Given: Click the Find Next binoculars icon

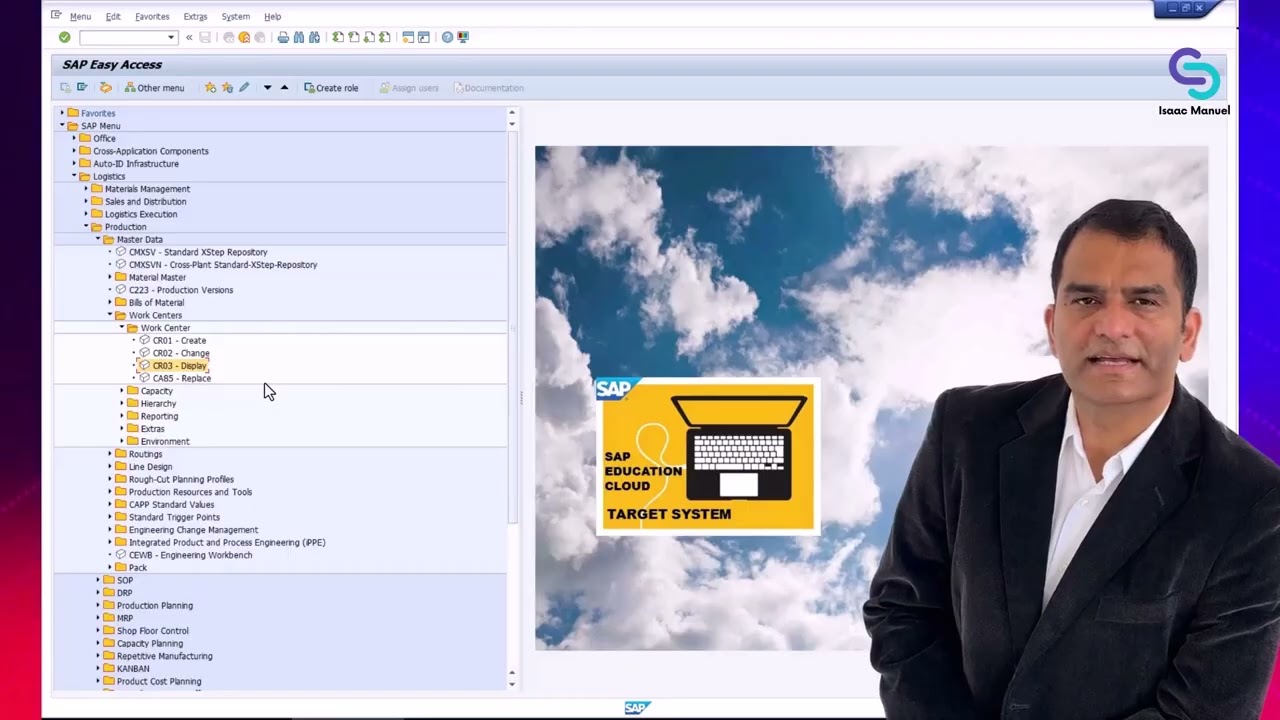Looking at the screenshot, I should click(x=314, y=37).
